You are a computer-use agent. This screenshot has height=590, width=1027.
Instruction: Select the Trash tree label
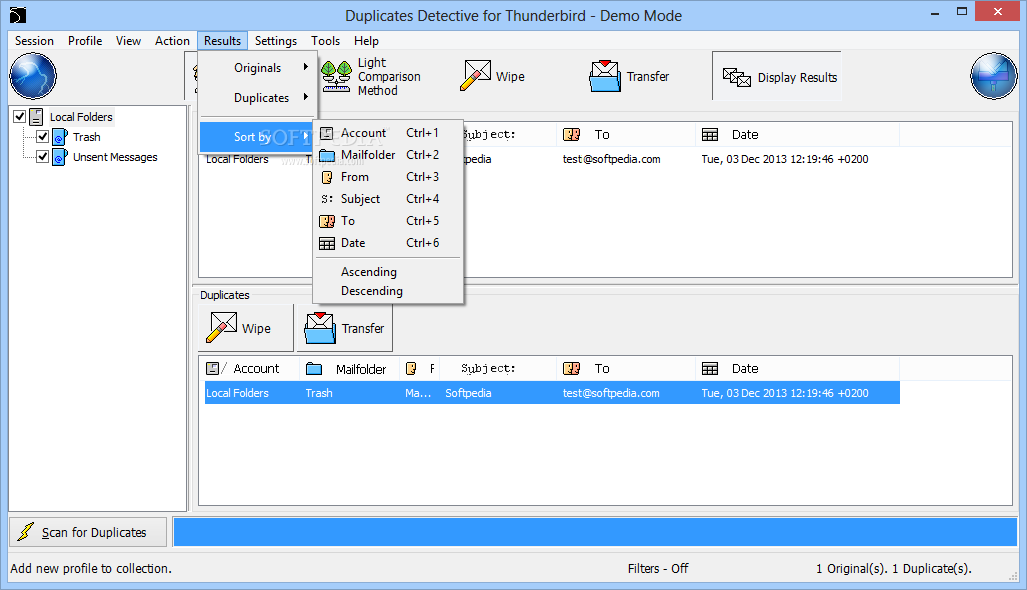click(x=86, y=137)
